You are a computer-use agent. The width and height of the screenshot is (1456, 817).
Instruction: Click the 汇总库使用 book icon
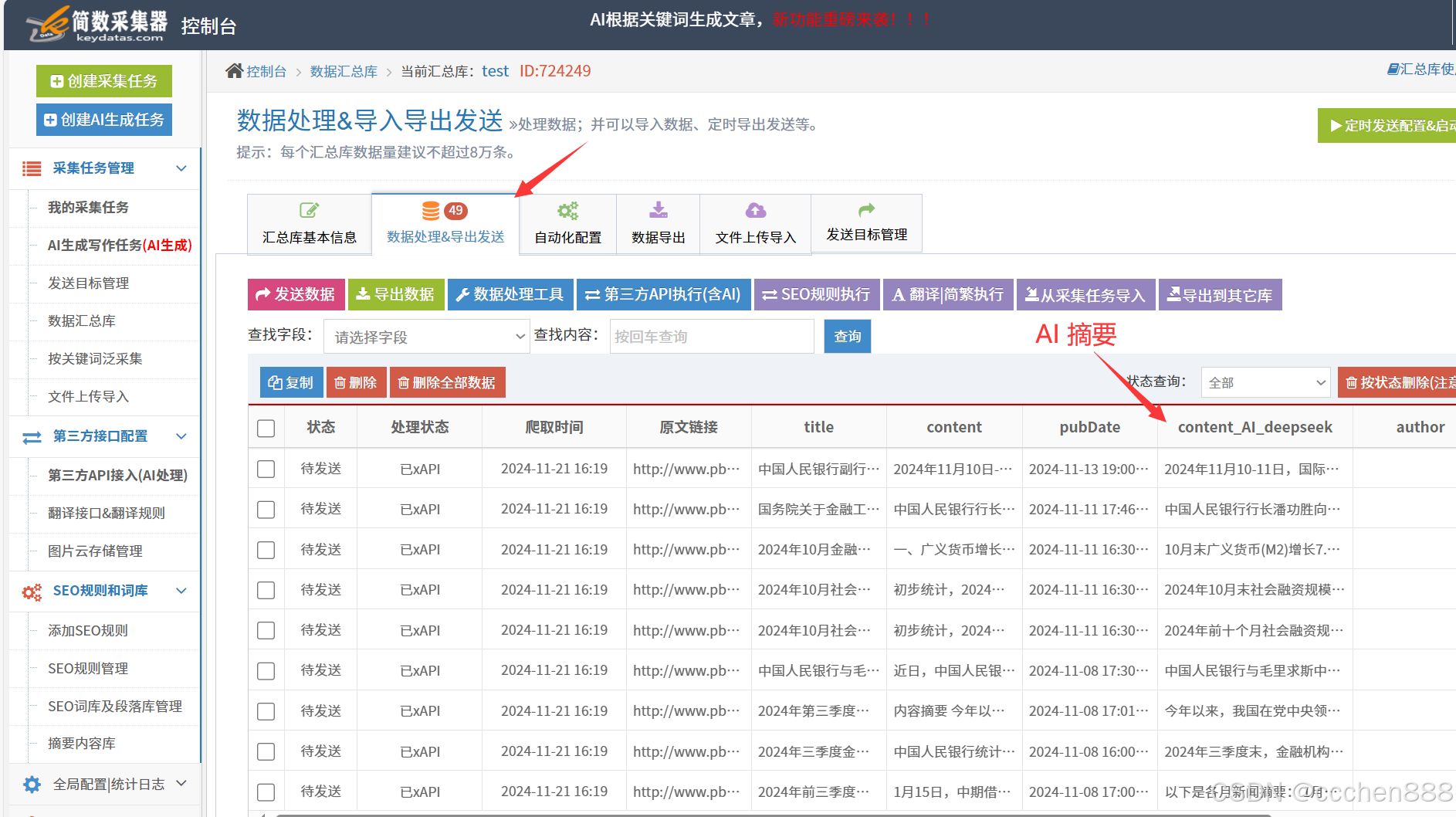[x=1393, y=69]
